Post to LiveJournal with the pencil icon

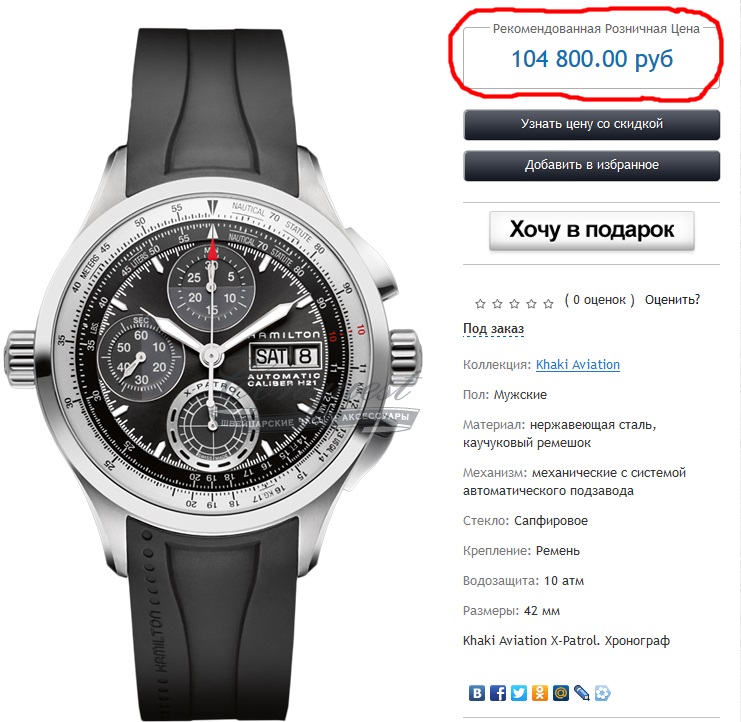tap(582, 693)
